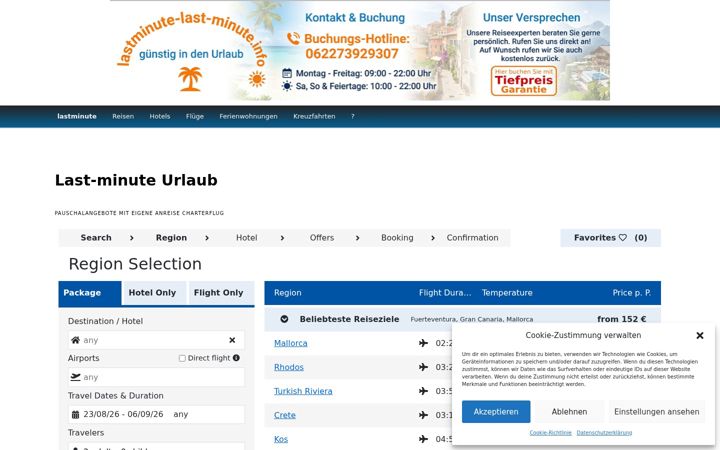Sort by Flight Duration column header

pos(445,293)
